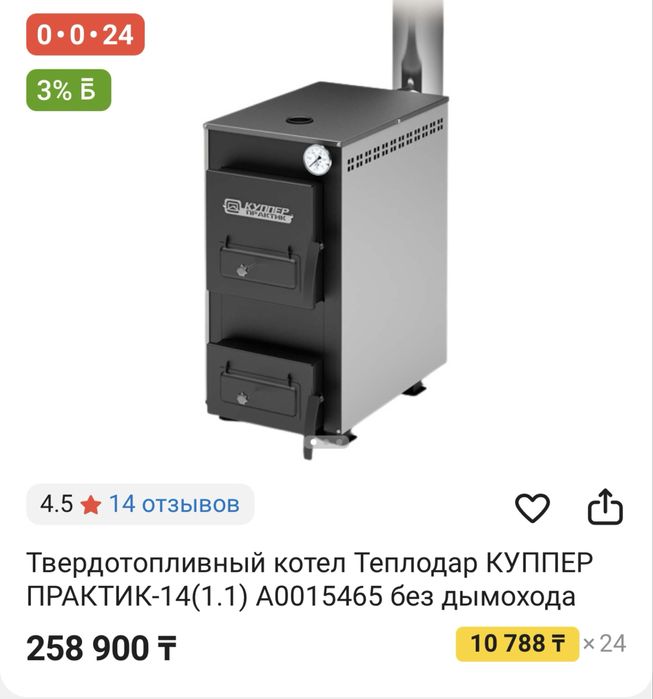Click the round hole on boiler top
The image size is (653, 699).
pyautogui.click(x=299, y=121)
